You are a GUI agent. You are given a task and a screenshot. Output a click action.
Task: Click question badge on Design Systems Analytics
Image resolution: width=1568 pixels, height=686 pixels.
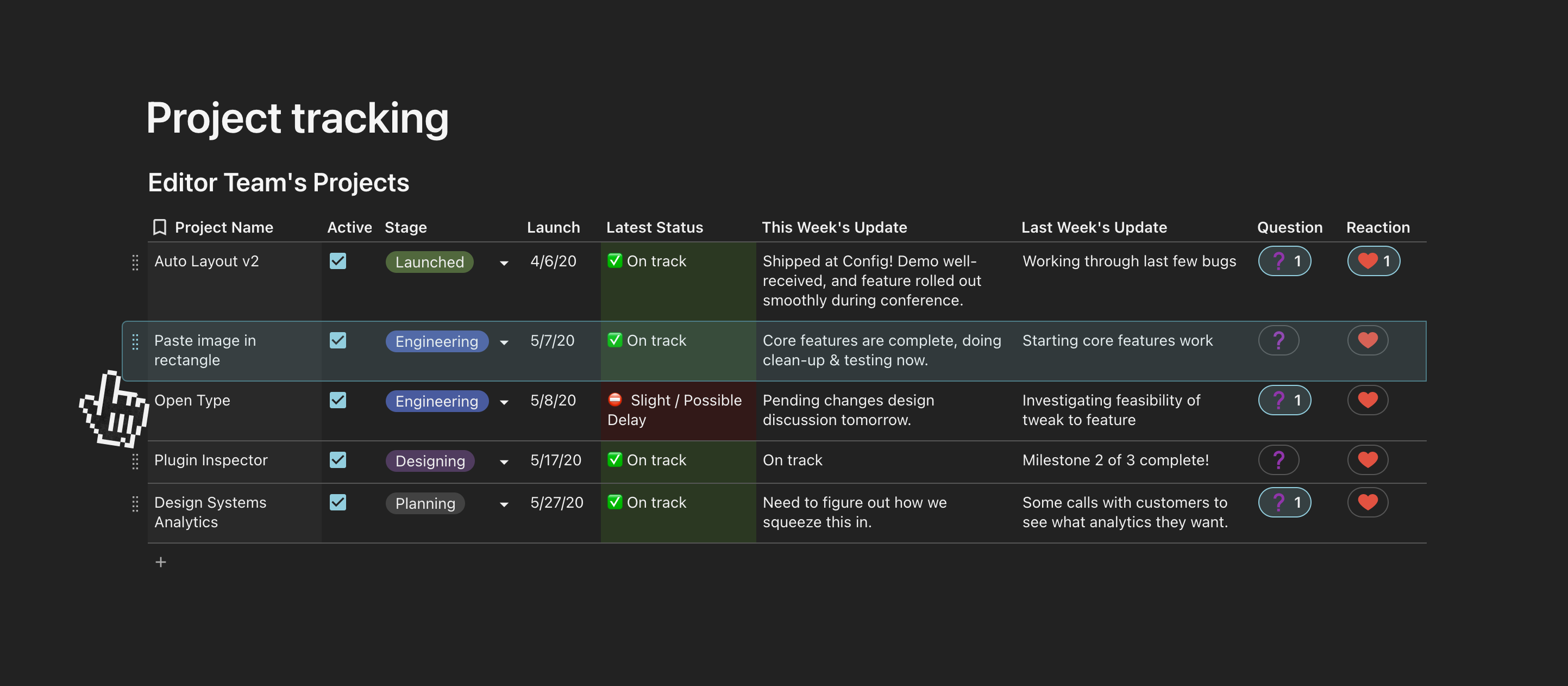pyautogui.click(x=1284, y=503)
